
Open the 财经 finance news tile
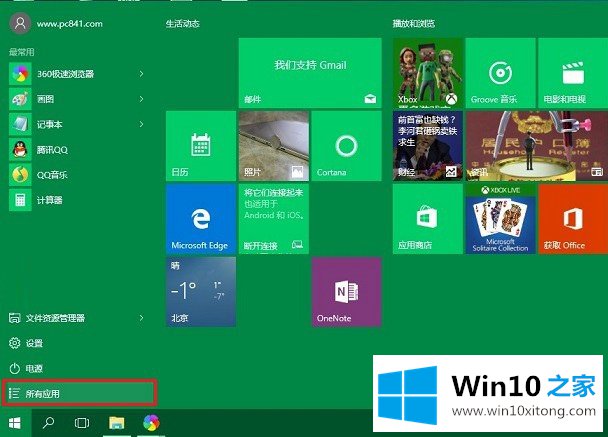pyautogui.click(x=428, y=146)
